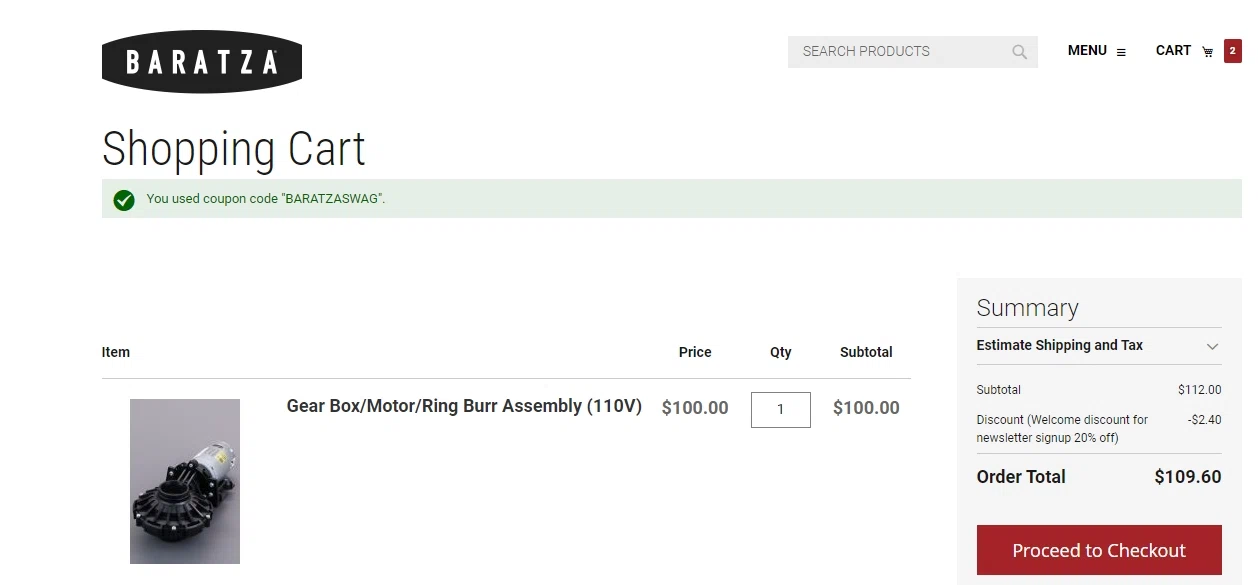
Task: Click the Order Total label
Action: [1021, 477]
